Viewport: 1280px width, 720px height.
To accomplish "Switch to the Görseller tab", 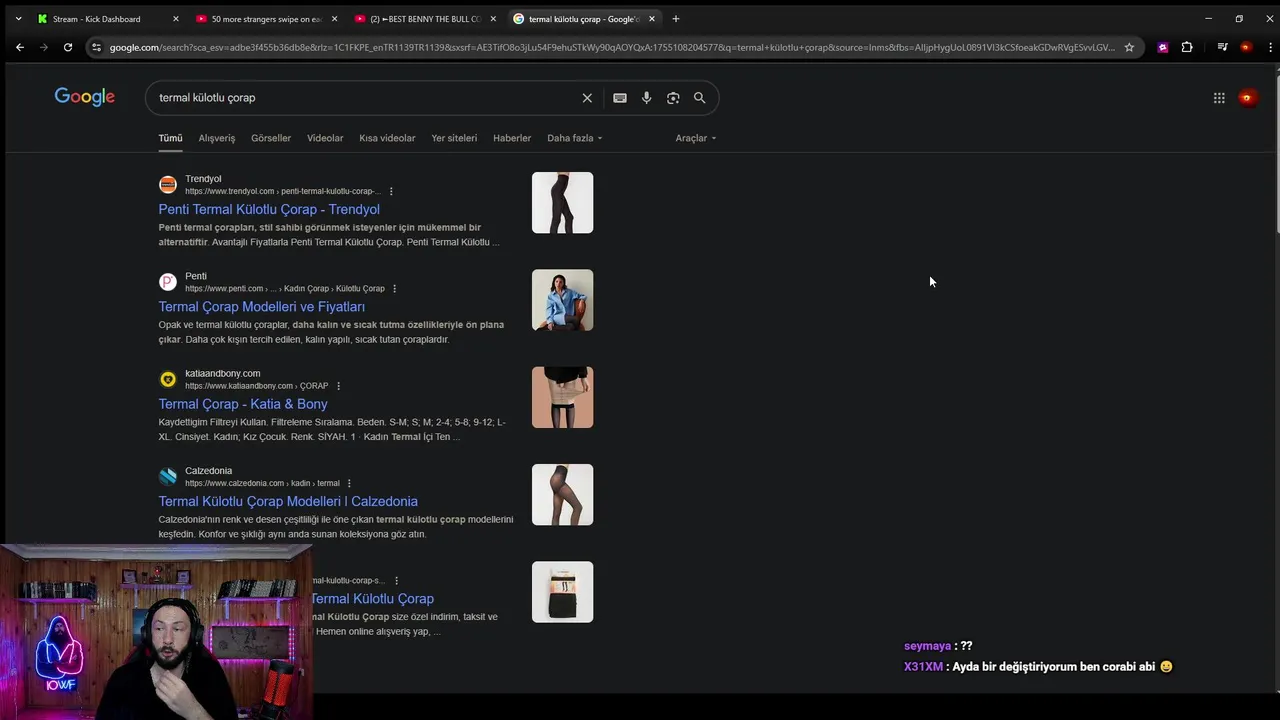I will (x=271, y=138).
